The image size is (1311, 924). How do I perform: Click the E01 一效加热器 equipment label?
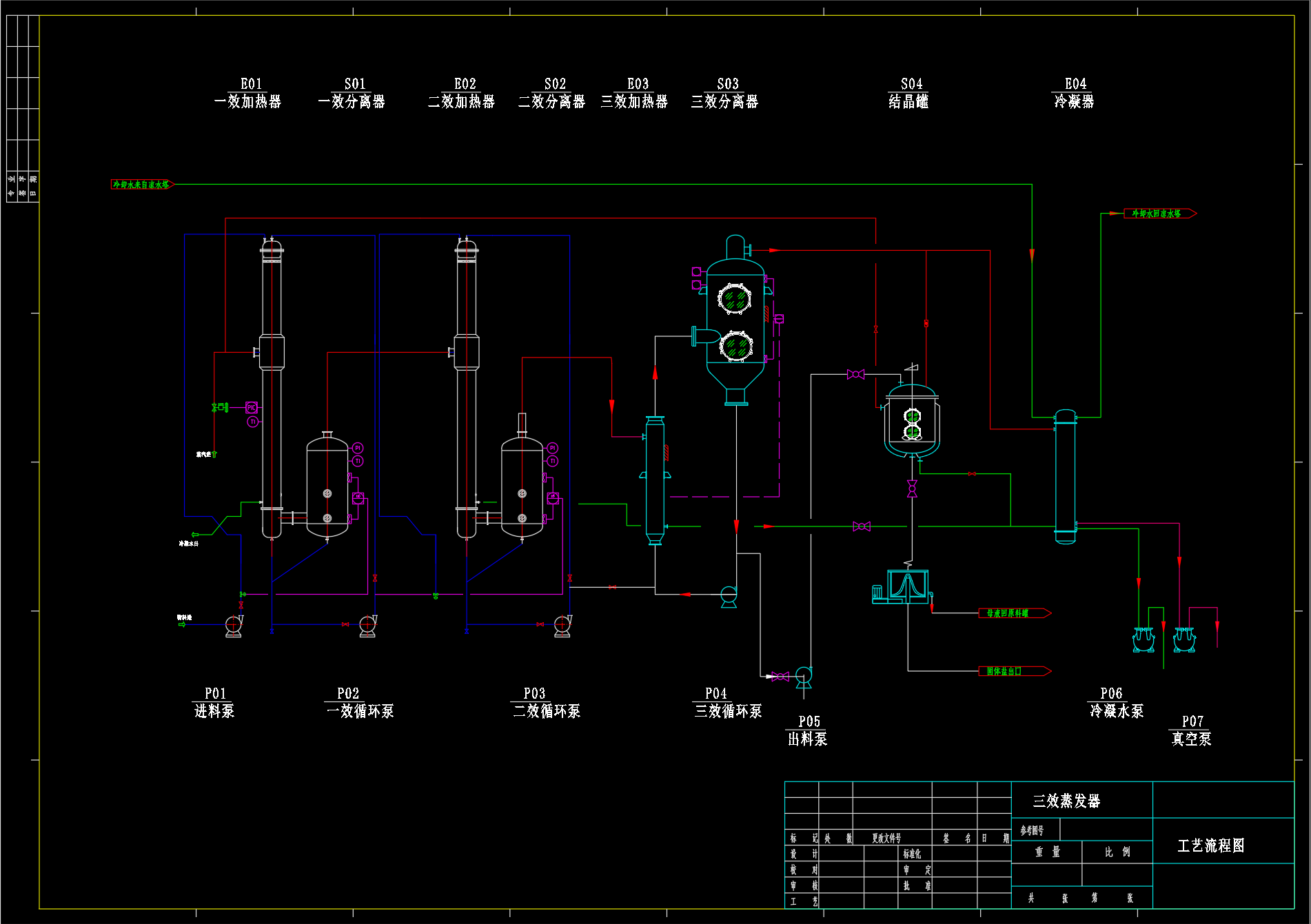(x=248, y=94)
